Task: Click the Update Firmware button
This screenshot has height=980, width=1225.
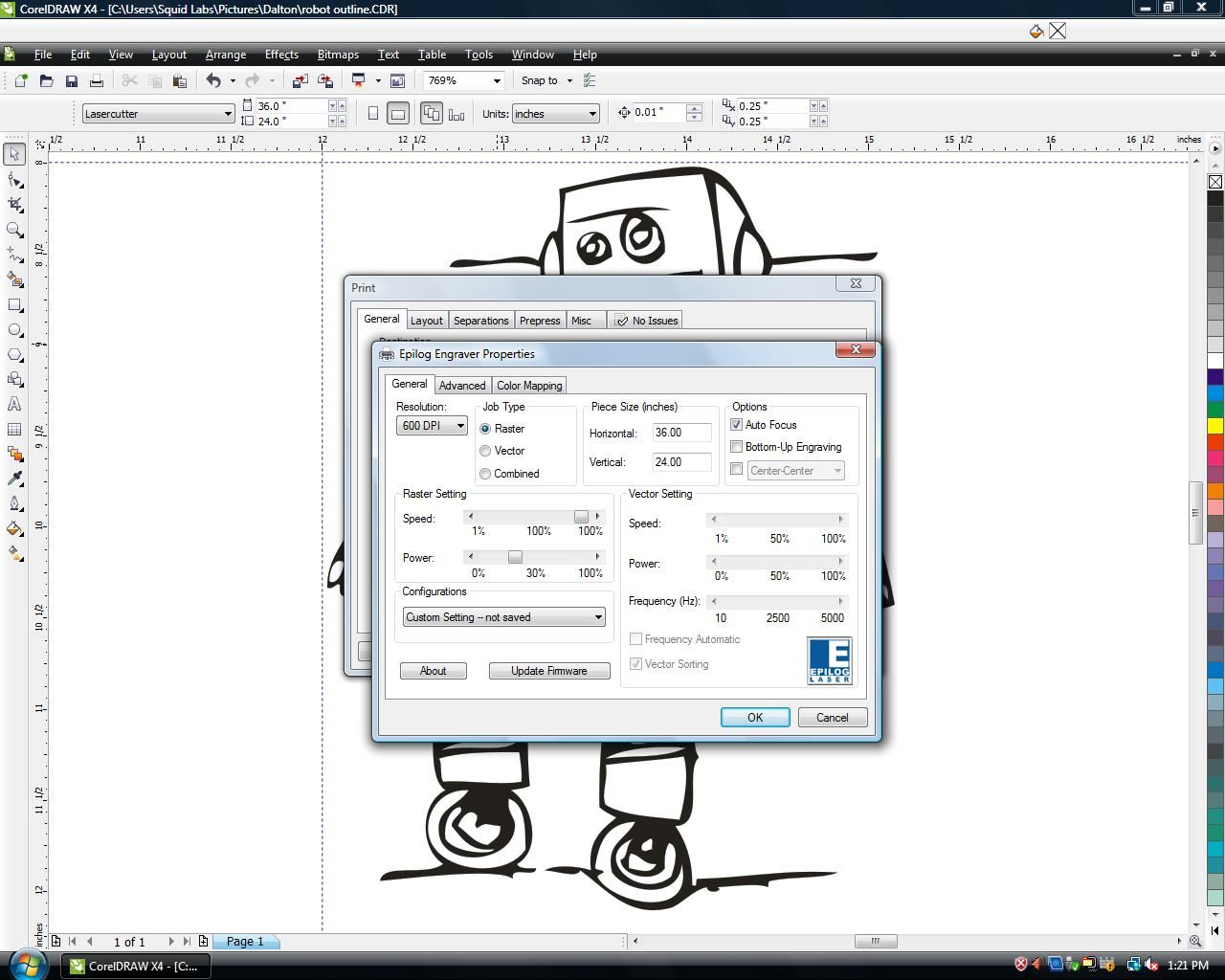Action: click(x=549, y=671)
